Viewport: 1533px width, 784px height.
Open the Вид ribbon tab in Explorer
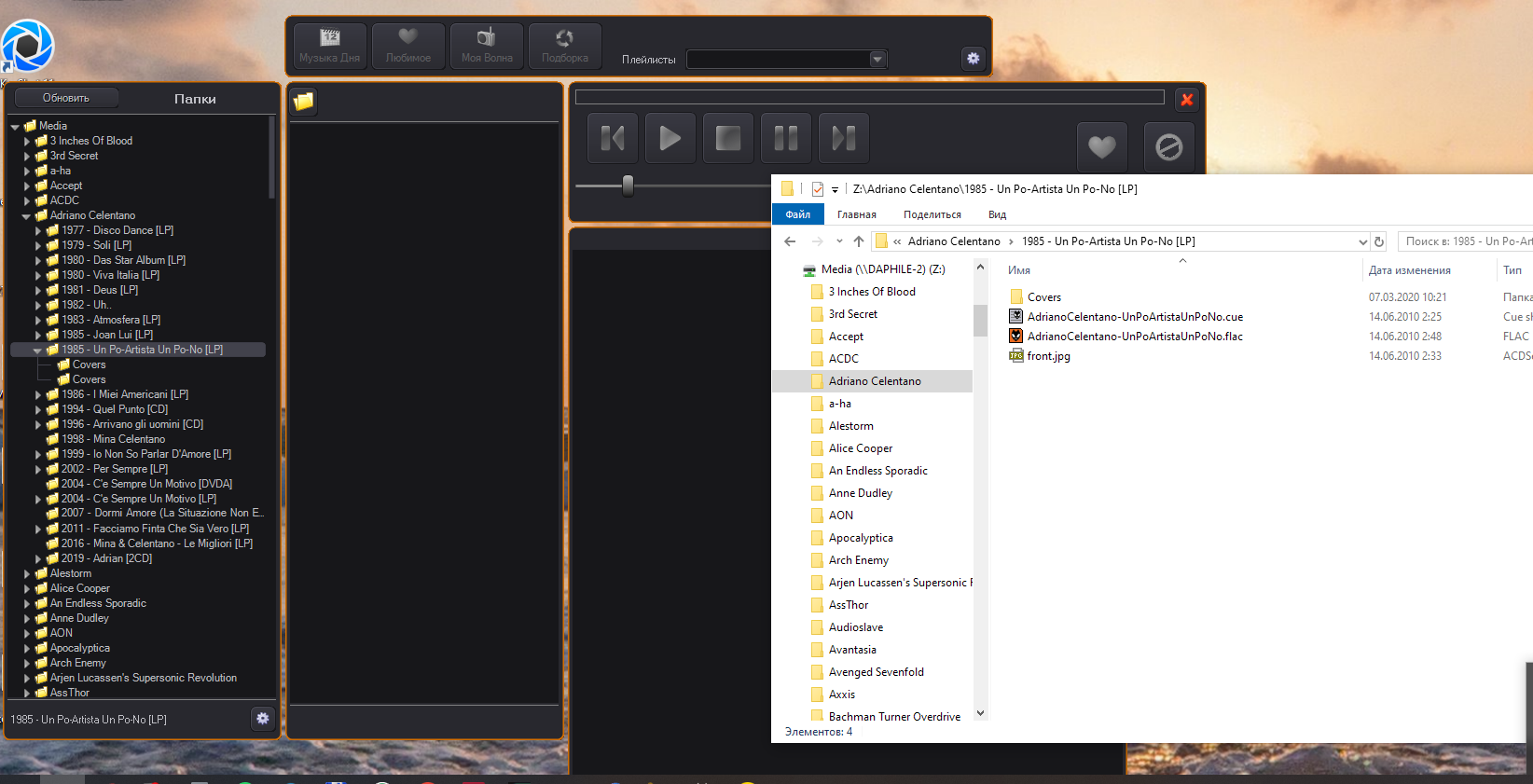pyautogui.click(x=998, y=214)
